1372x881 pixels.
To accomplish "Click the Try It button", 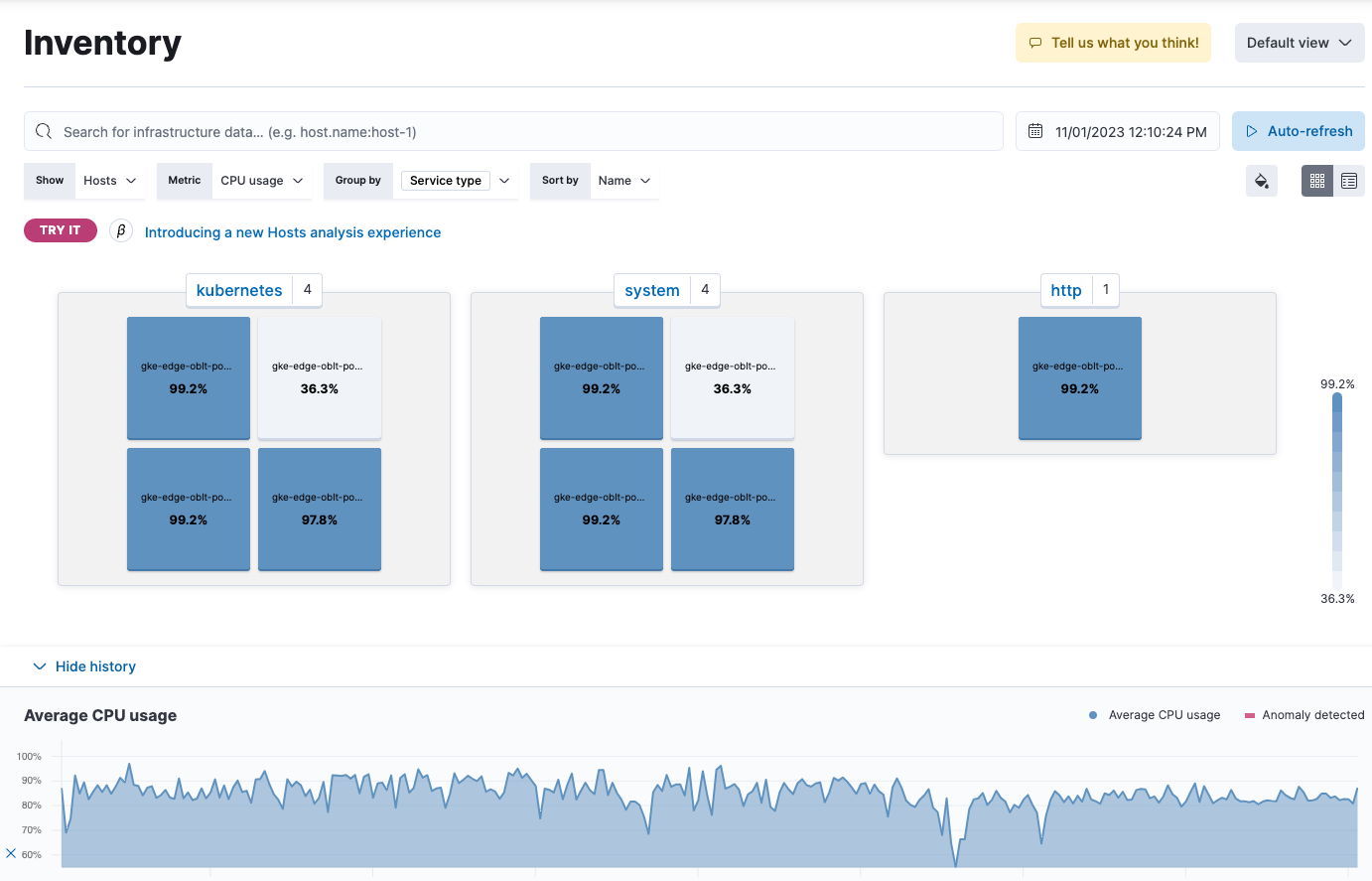I will click(60, 229).
